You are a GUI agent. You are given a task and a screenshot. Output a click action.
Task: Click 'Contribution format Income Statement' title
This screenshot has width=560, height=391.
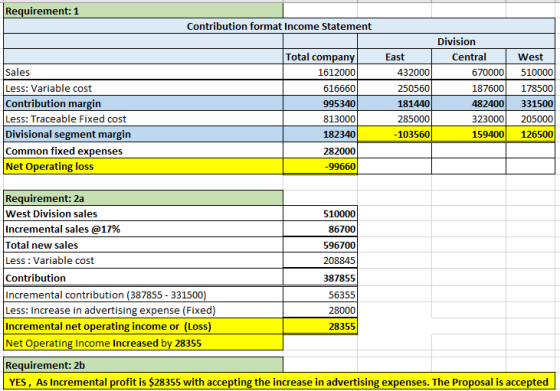(279, 26)
